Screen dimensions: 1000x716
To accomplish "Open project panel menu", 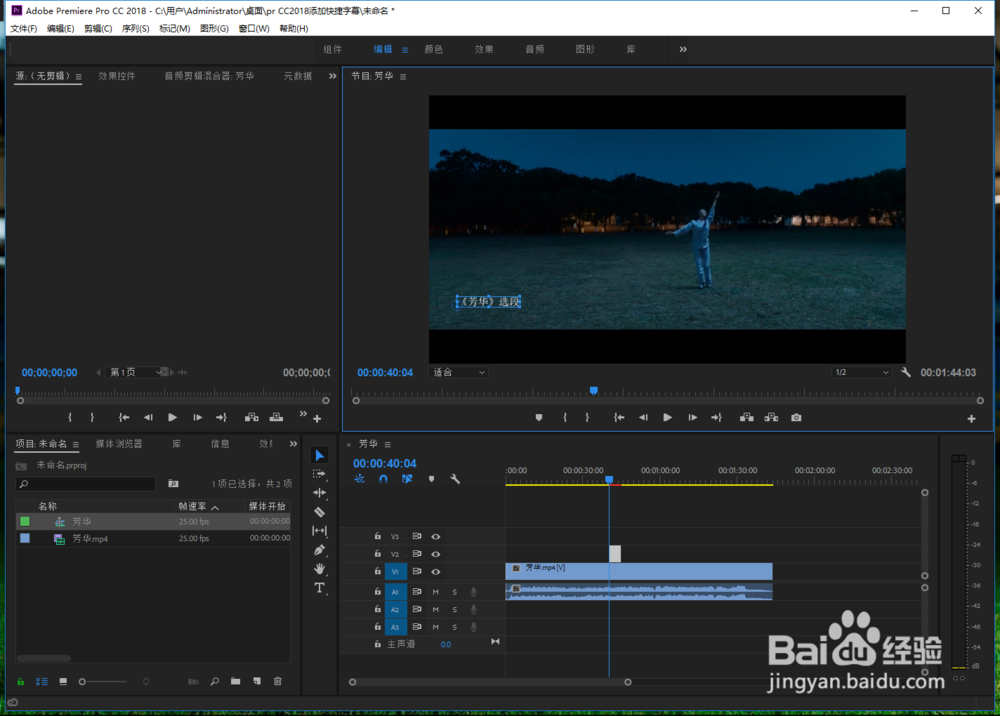I will point(76,444).
